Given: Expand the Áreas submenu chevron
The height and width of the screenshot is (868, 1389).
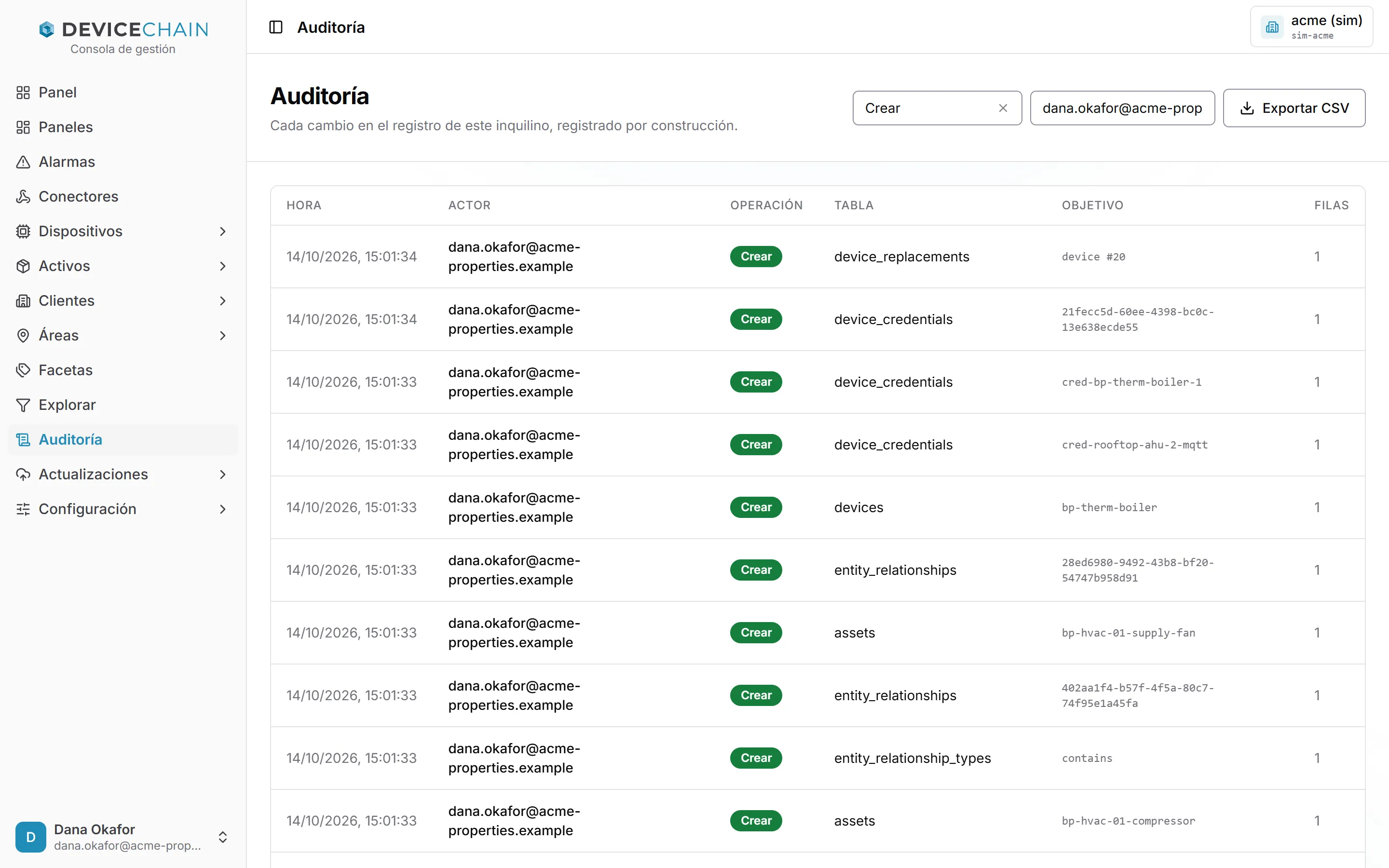Looking at the screenshot, I should tap(223, 335).
